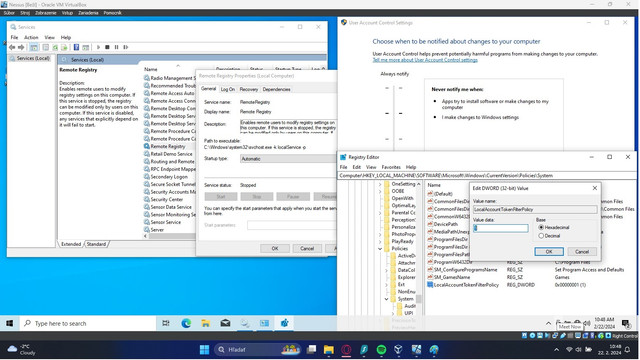The width and height of the screenshot is (640, 360).
Task: Click guest Windows Start button
Action: [9, 323]
